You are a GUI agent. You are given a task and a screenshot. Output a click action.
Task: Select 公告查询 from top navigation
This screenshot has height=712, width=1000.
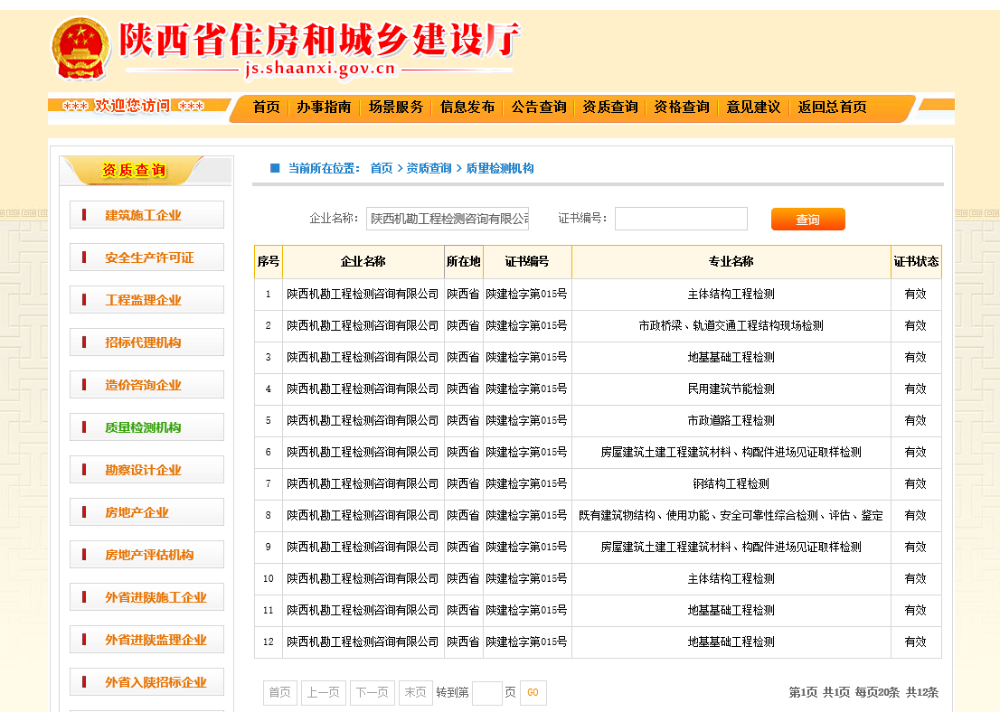point(539,107)
